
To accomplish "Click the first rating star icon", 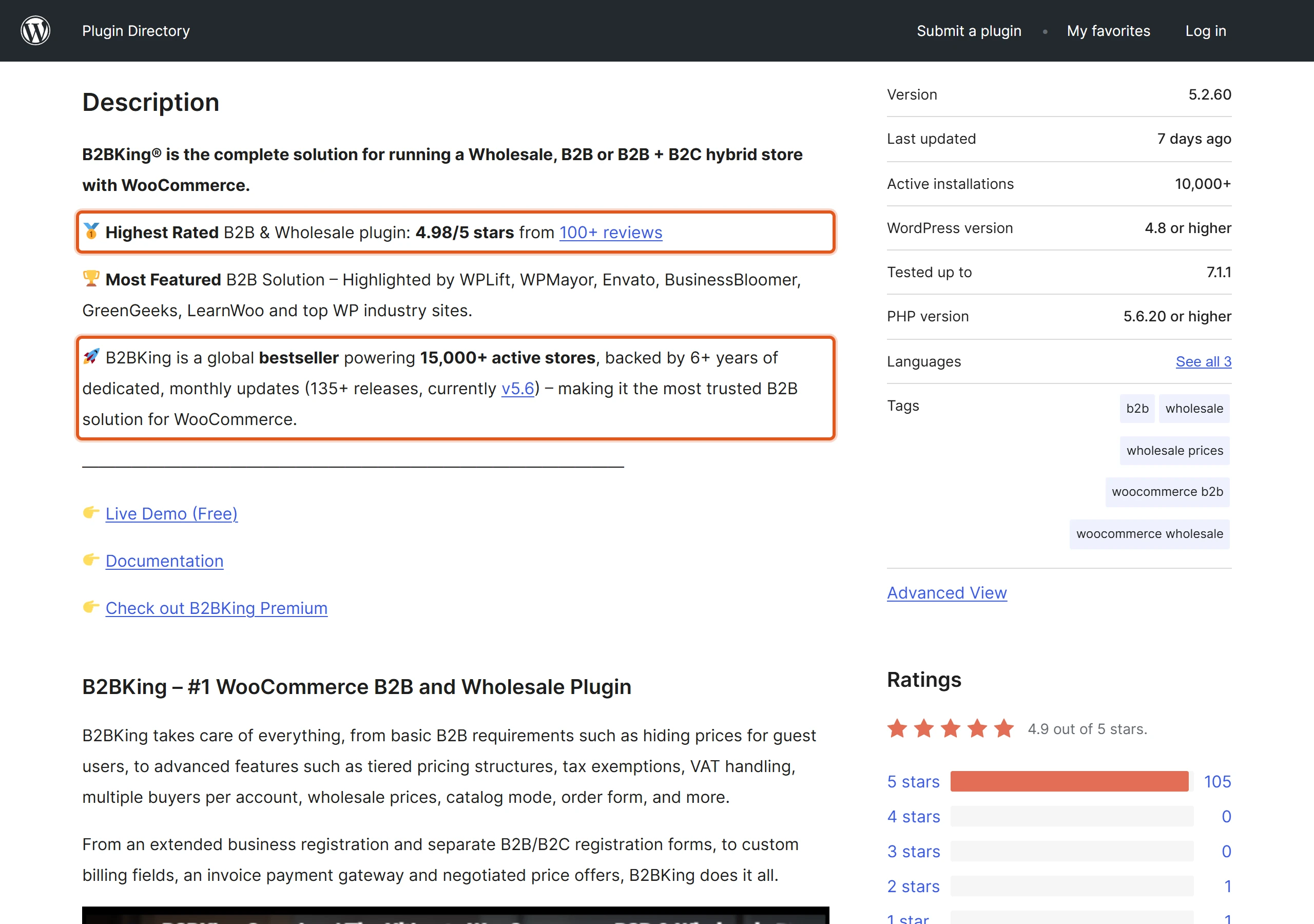I will click(x=897, y=729).
